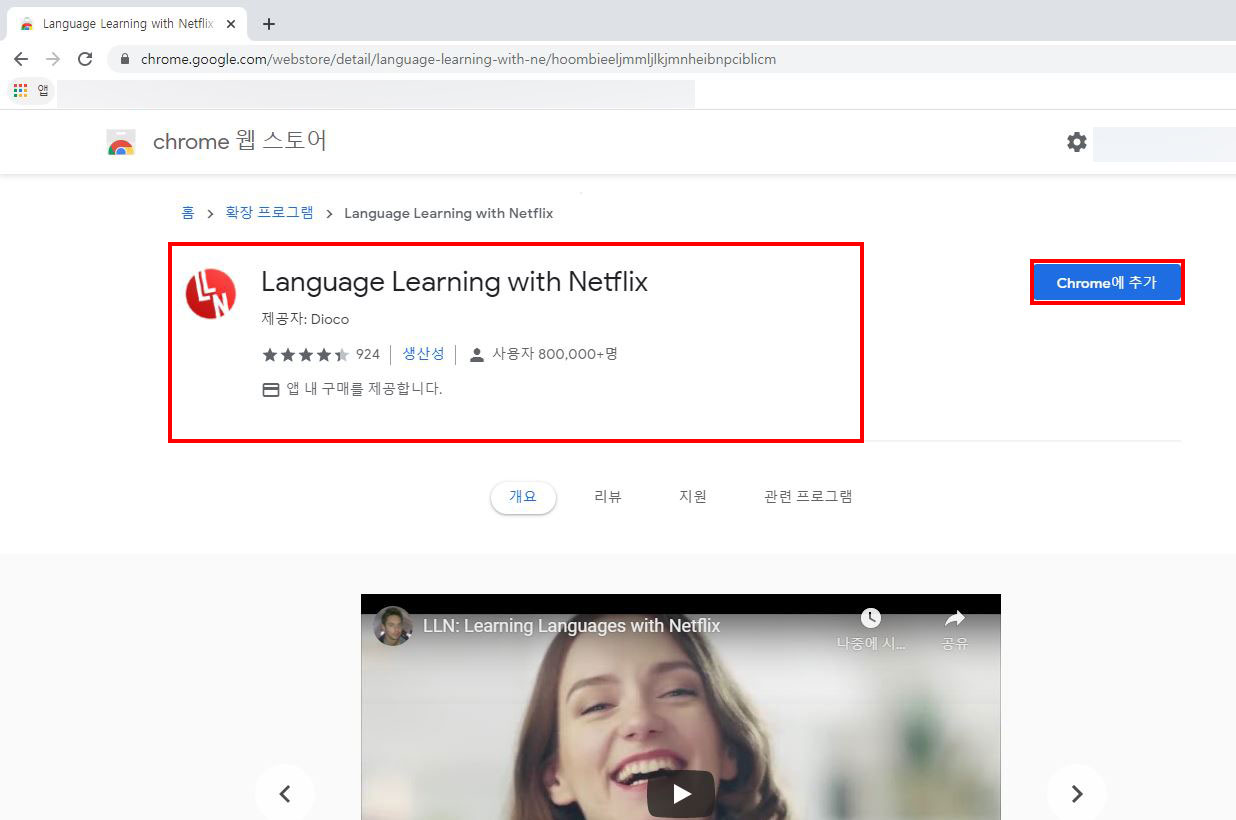Image resolution: width=1236 pixels, height=820 pixels.
Task: Go to previous screenshot in carousel
Action: (284, 794)
